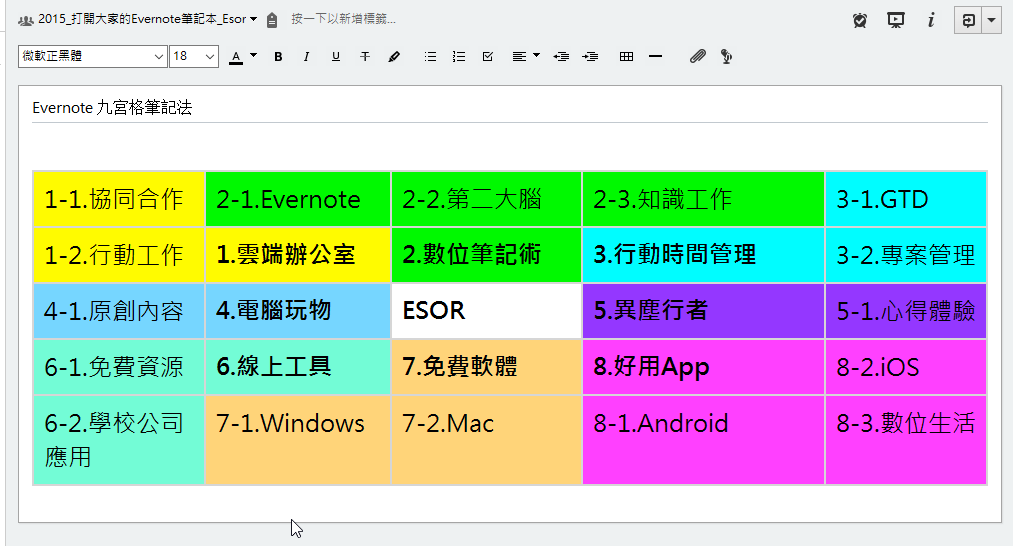Click the shared notebook people icon

point(26,21)
